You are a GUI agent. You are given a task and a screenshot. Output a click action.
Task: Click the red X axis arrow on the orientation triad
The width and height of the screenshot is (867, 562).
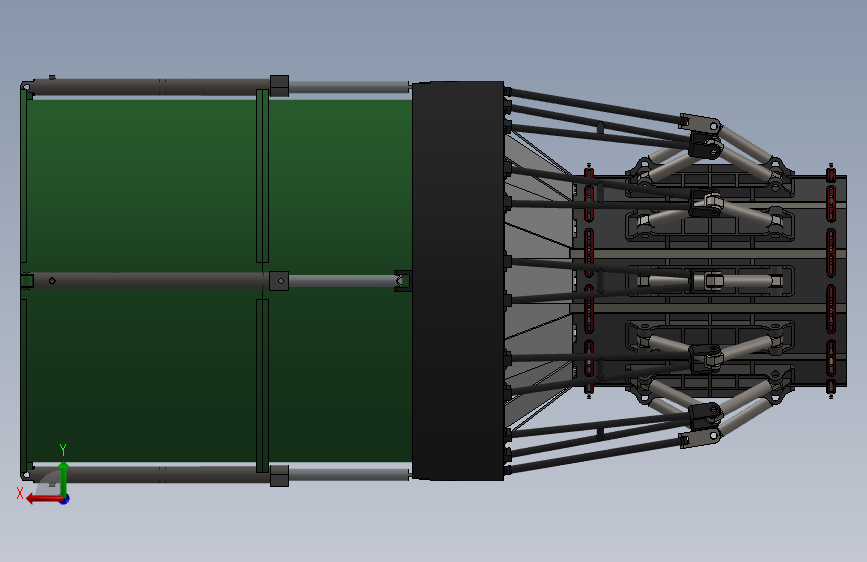coord(42,499)
